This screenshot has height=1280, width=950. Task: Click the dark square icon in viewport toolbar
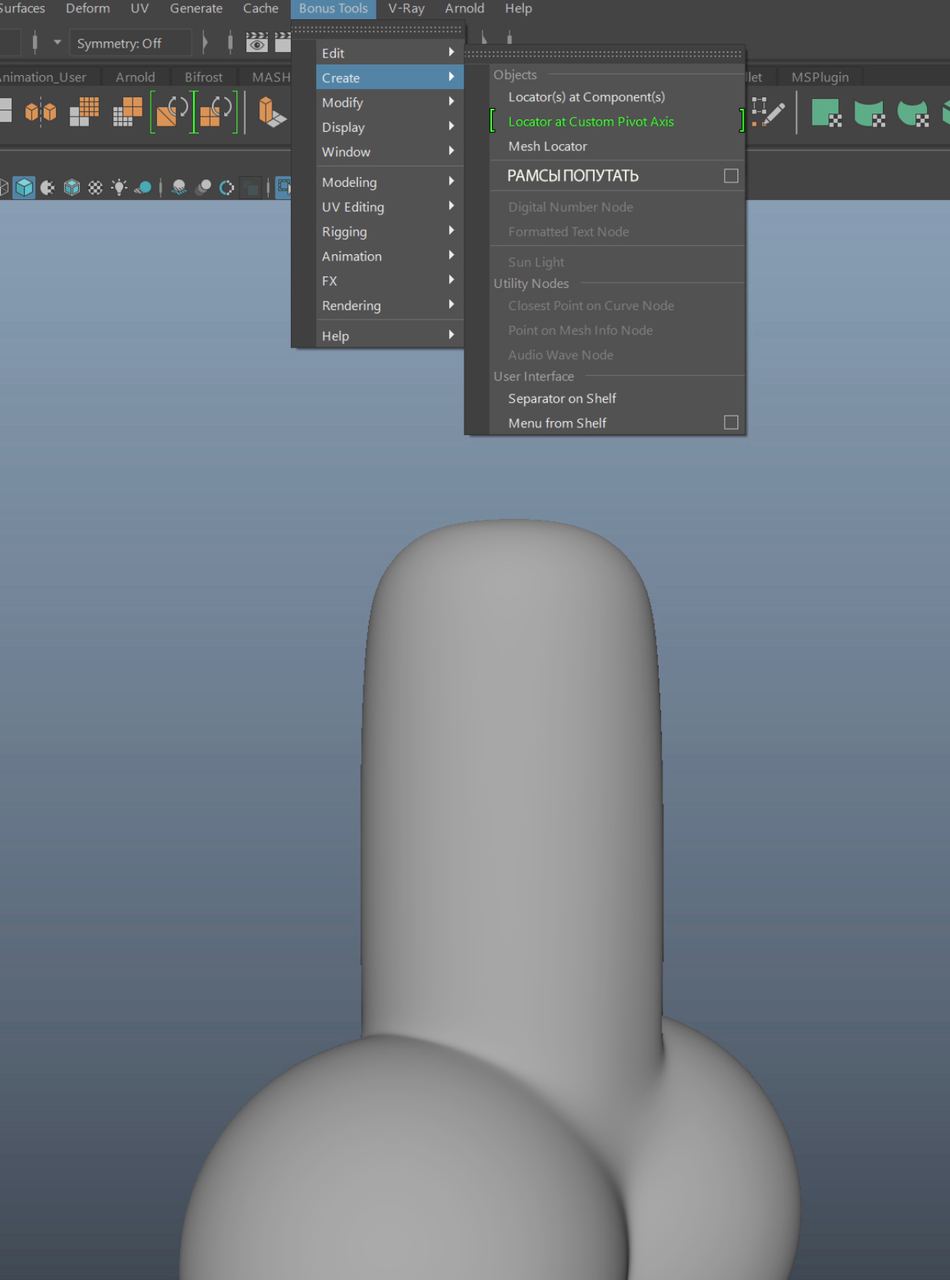point(251,187)
